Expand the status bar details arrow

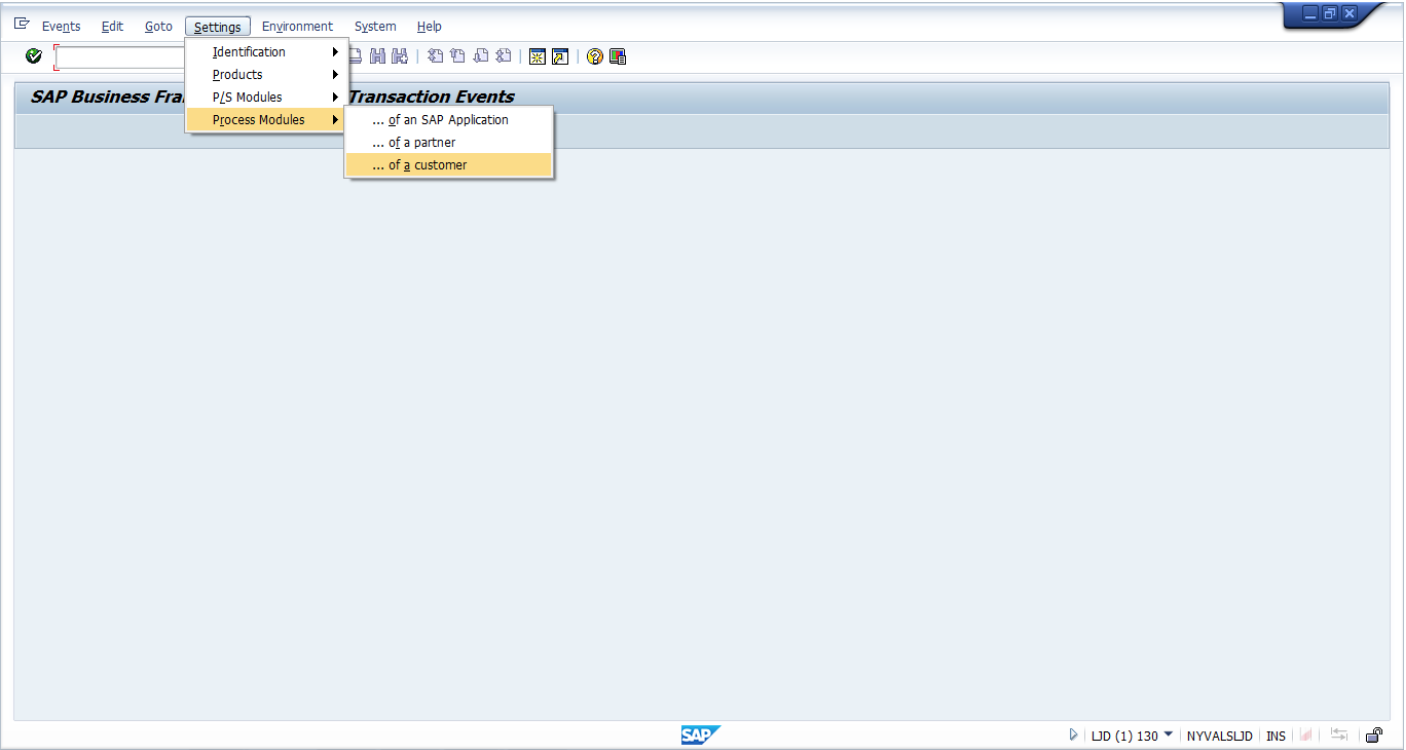point(1072,735)
